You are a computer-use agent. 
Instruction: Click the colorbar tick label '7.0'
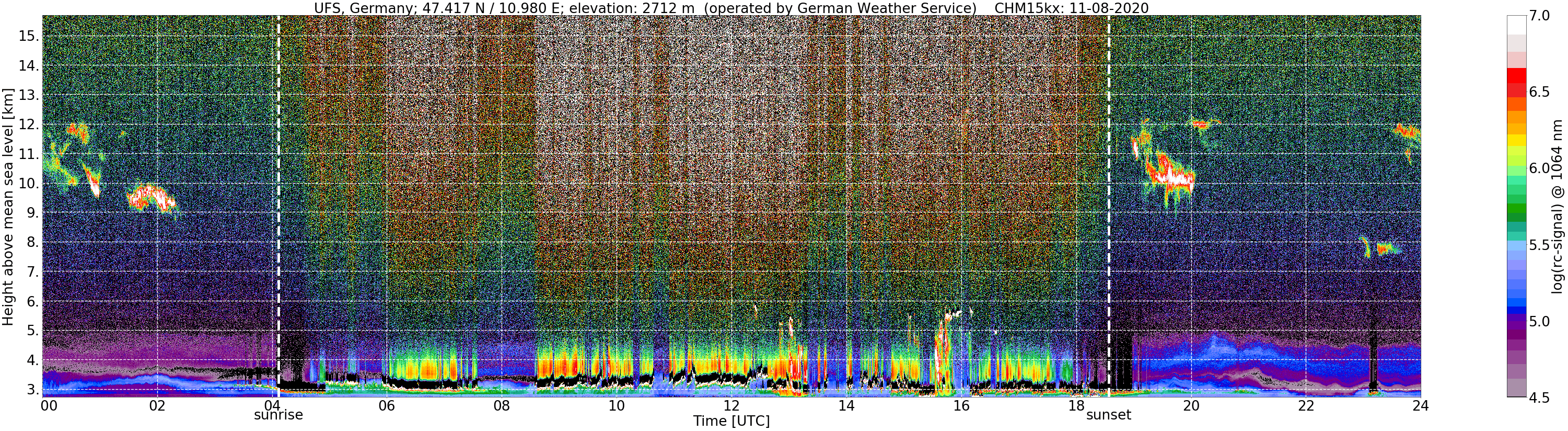(1539, 16)
